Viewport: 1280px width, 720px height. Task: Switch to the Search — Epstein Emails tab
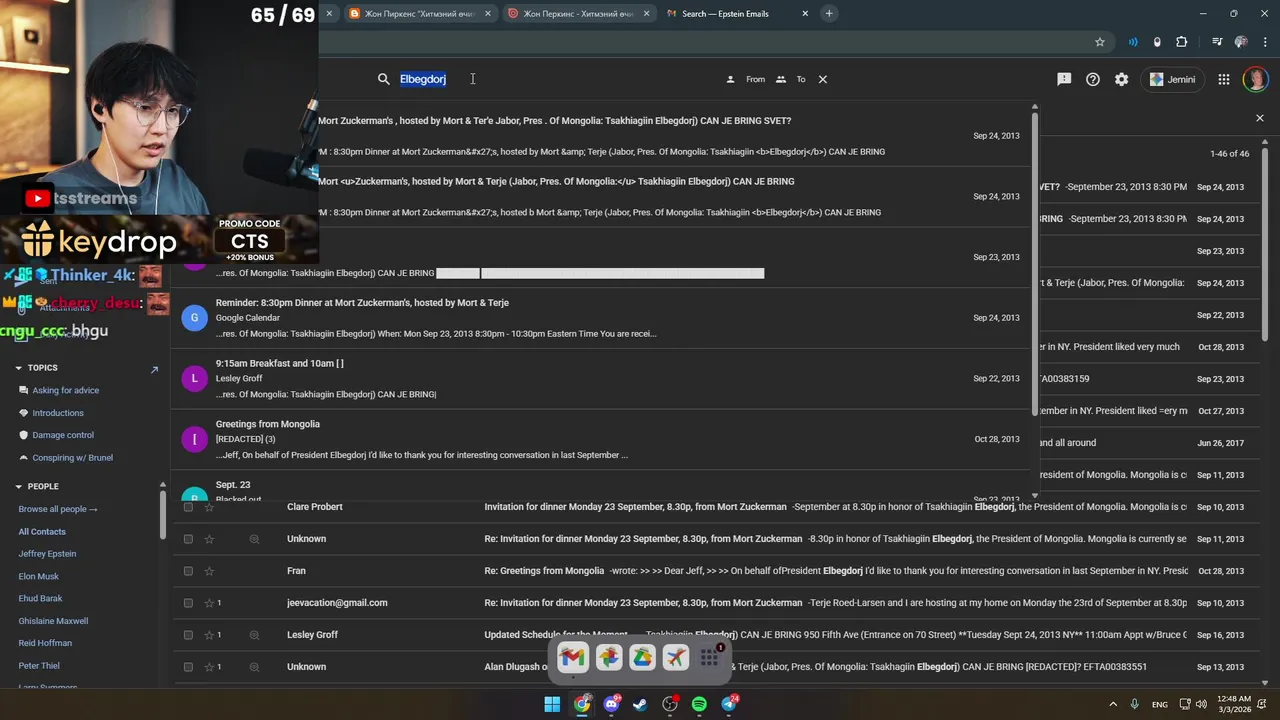point(738,14)
